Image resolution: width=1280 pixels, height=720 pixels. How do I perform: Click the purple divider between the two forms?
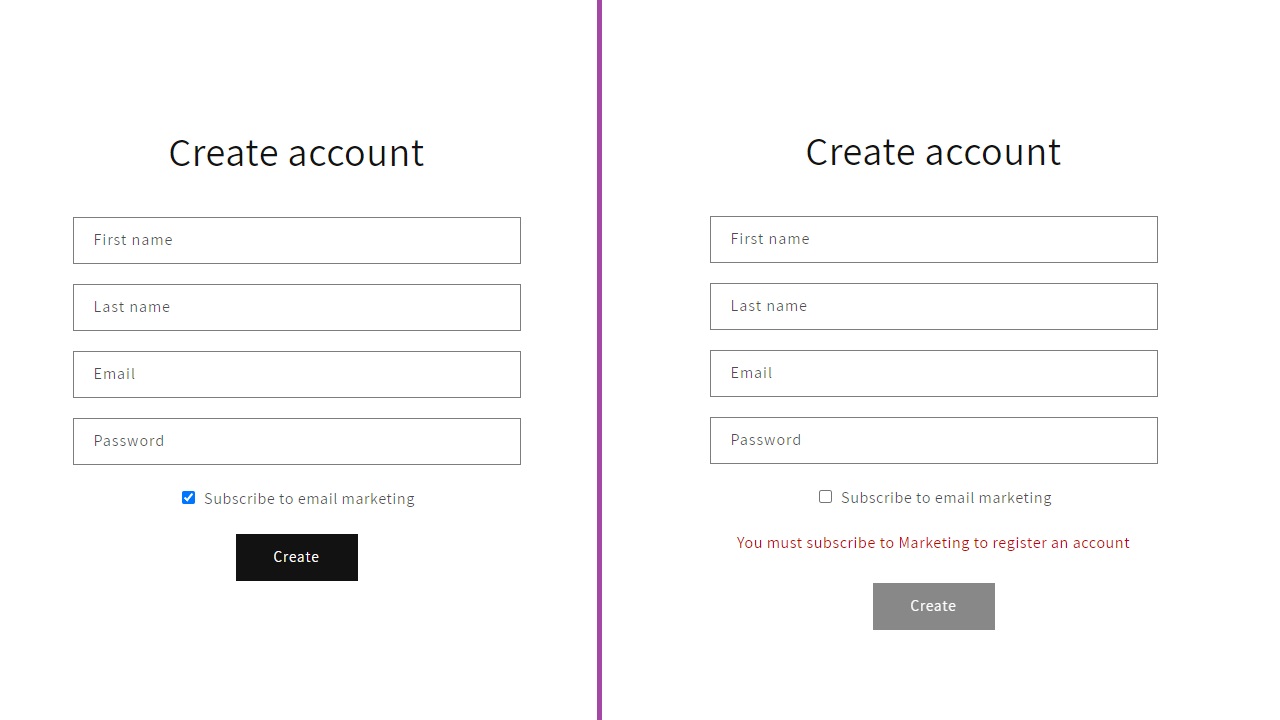[599, 360]
